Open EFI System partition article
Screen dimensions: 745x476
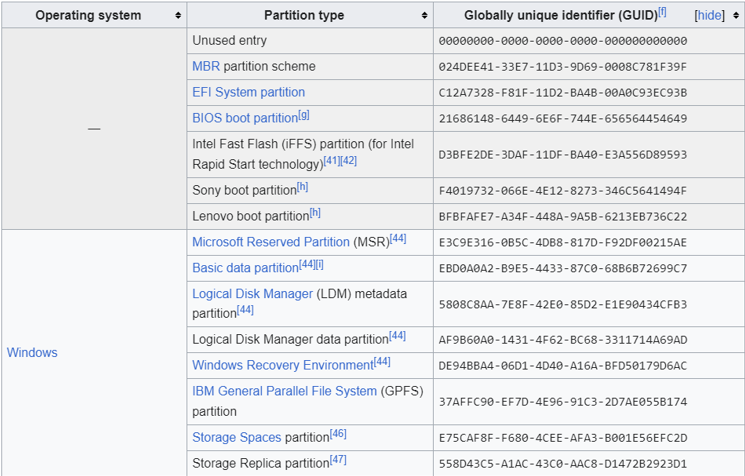click(x=248, y=92)
